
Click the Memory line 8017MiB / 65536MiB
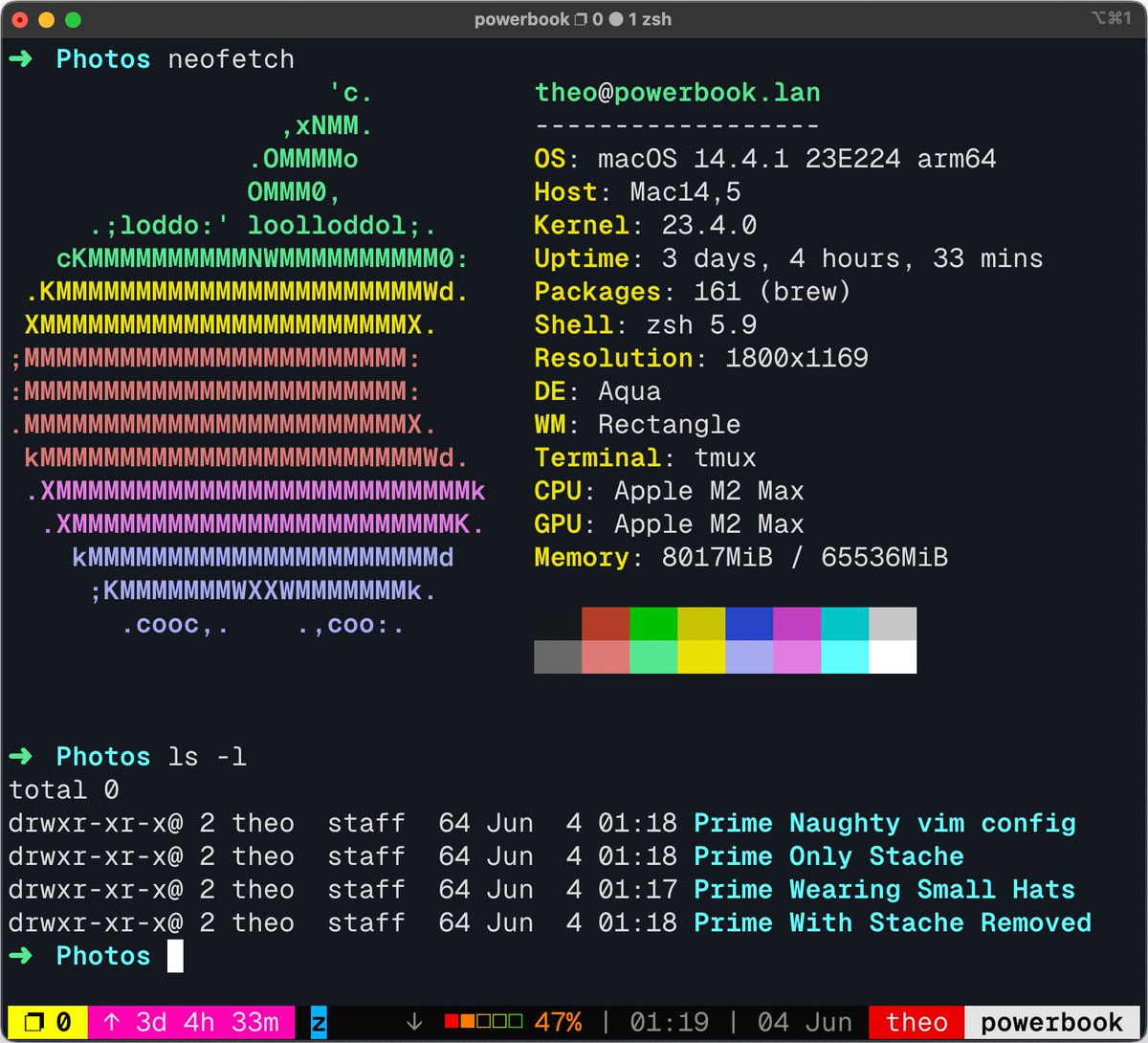click(x=741, y=558)
